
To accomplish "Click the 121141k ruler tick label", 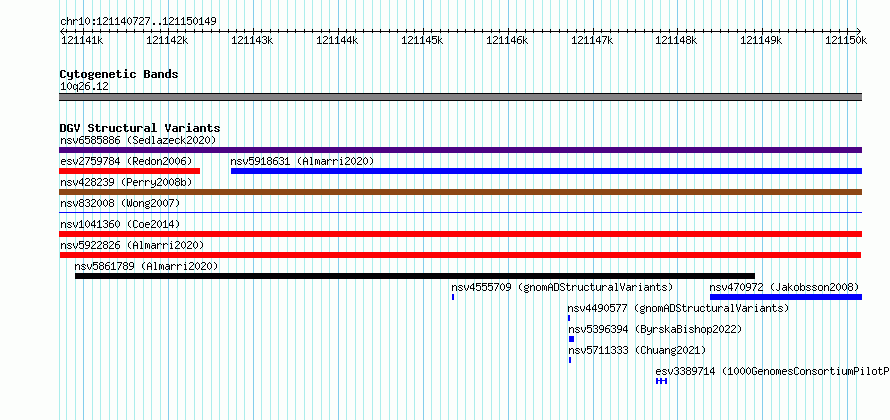I will [x=82, y=40].
